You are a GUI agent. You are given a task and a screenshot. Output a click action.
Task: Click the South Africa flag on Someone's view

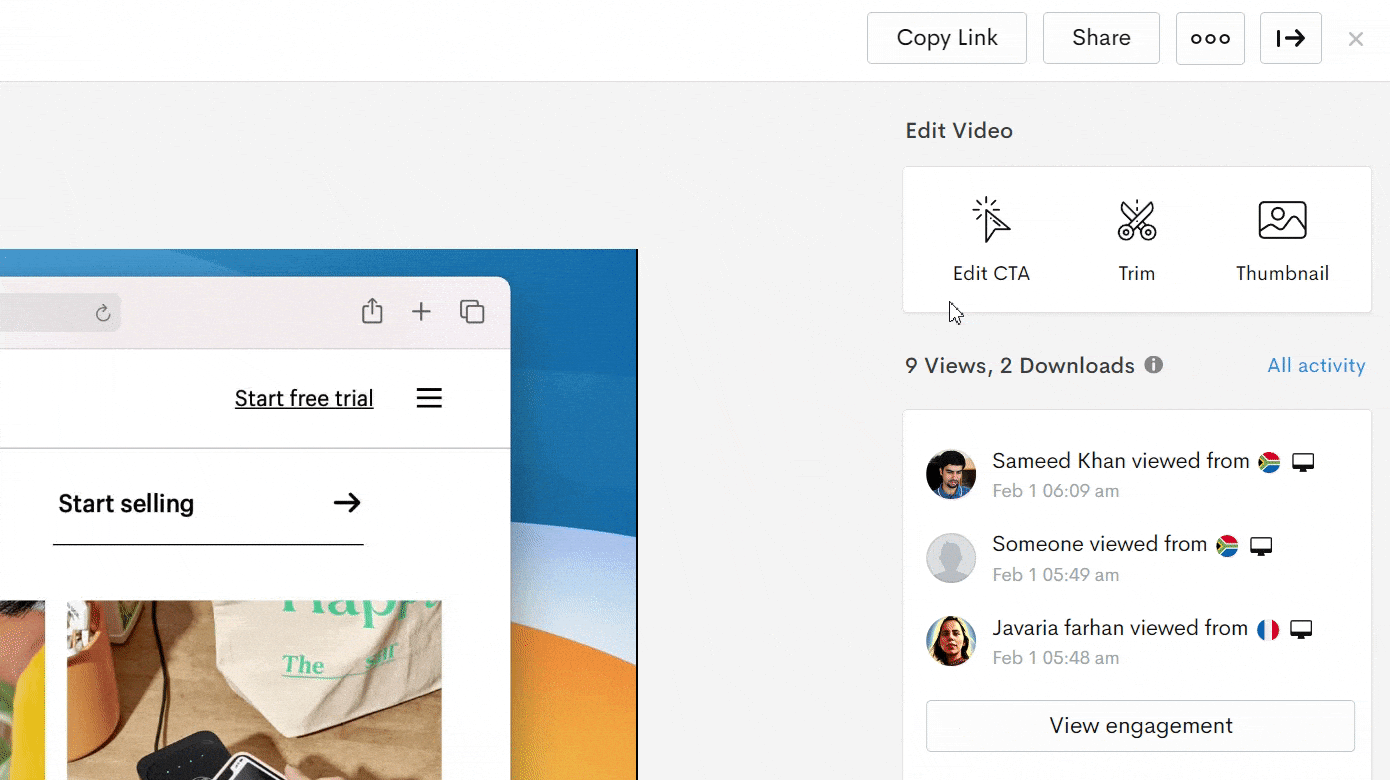[1226, 545]
